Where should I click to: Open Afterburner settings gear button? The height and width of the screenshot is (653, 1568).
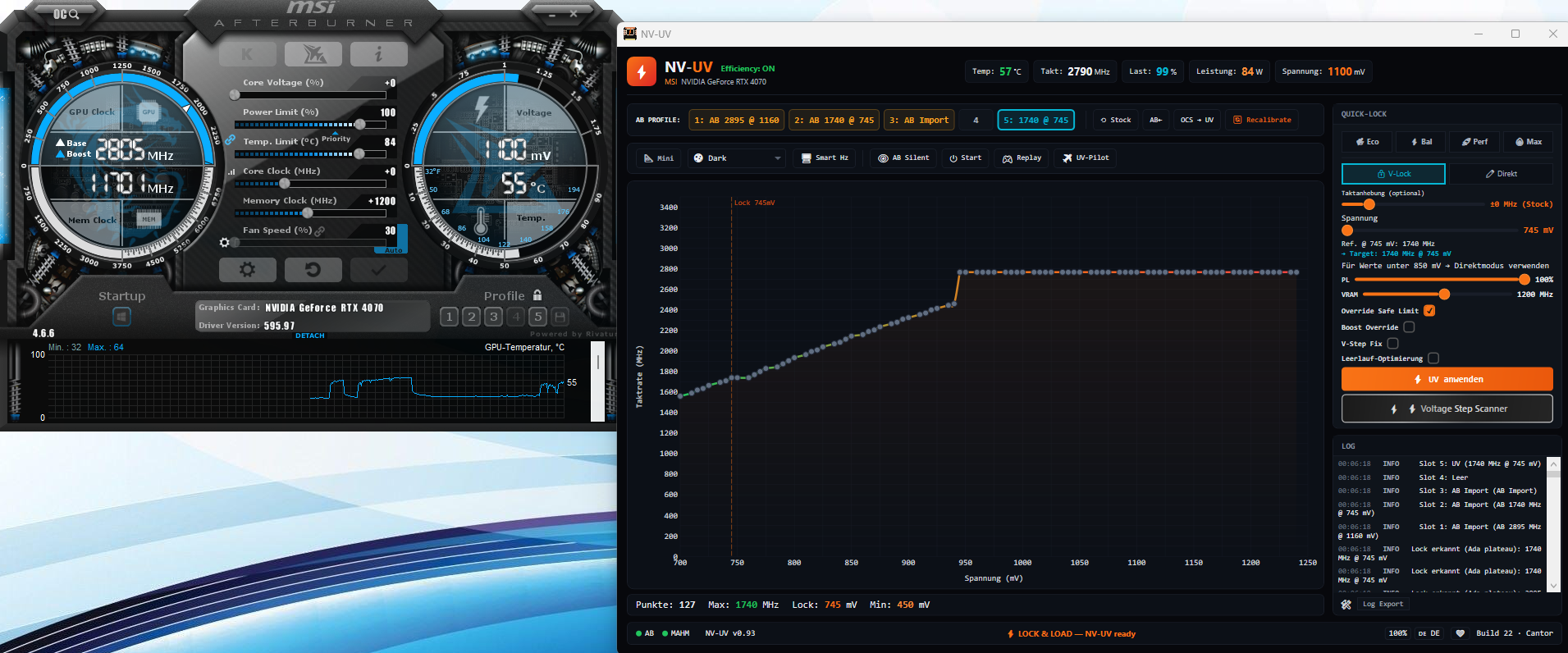click(248, 269)
